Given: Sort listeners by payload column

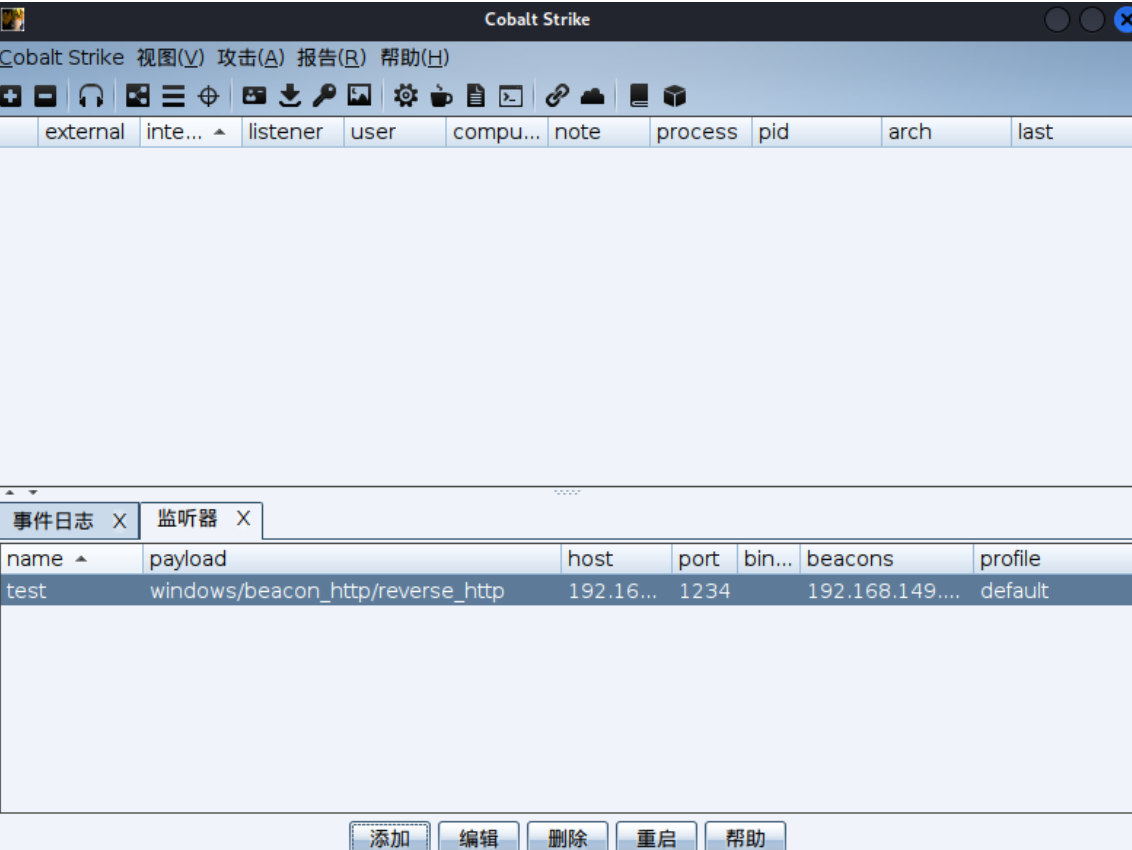Looking at the screenshot, I should [x=352, y=559].
